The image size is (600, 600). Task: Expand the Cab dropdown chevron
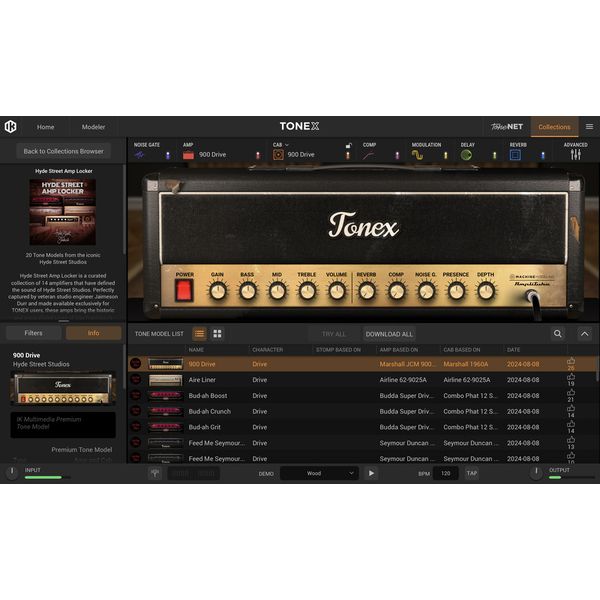click(287, 145)
